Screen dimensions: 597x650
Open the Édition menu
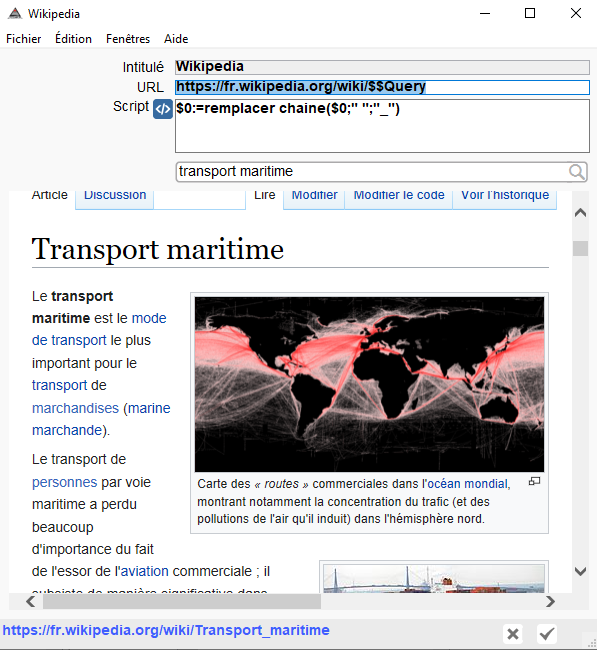[73, 39]
